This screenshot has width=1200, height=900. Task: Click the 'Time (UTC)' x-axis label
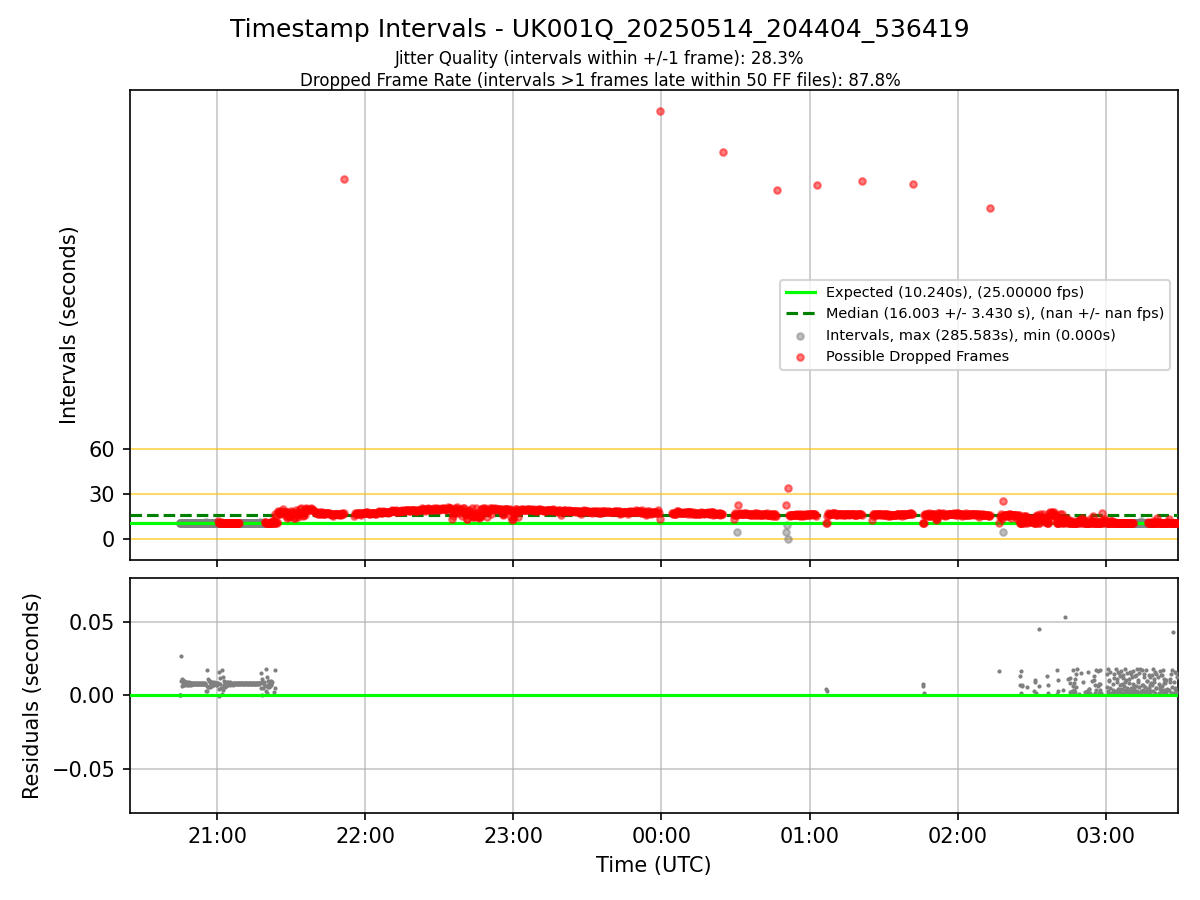[653, 865]
